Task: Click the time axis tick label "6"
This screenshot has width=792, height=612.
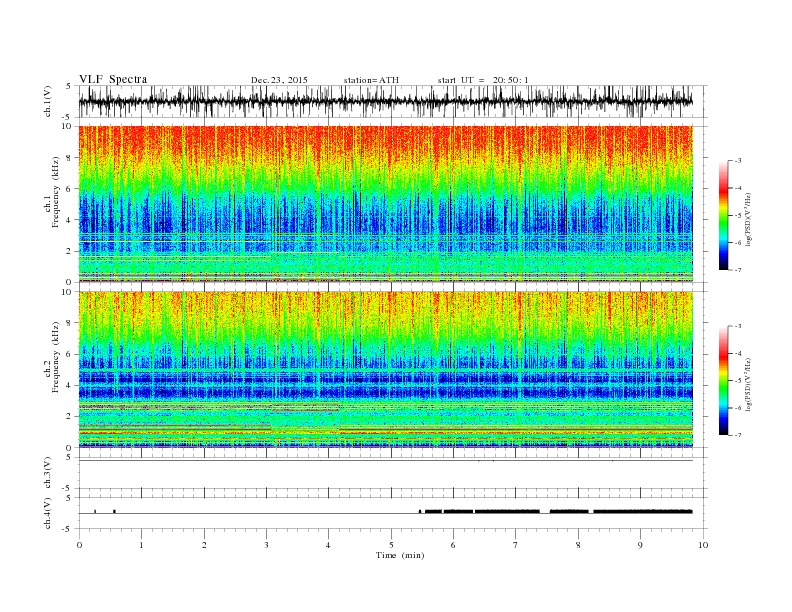Action: click(x=453, y=545)
